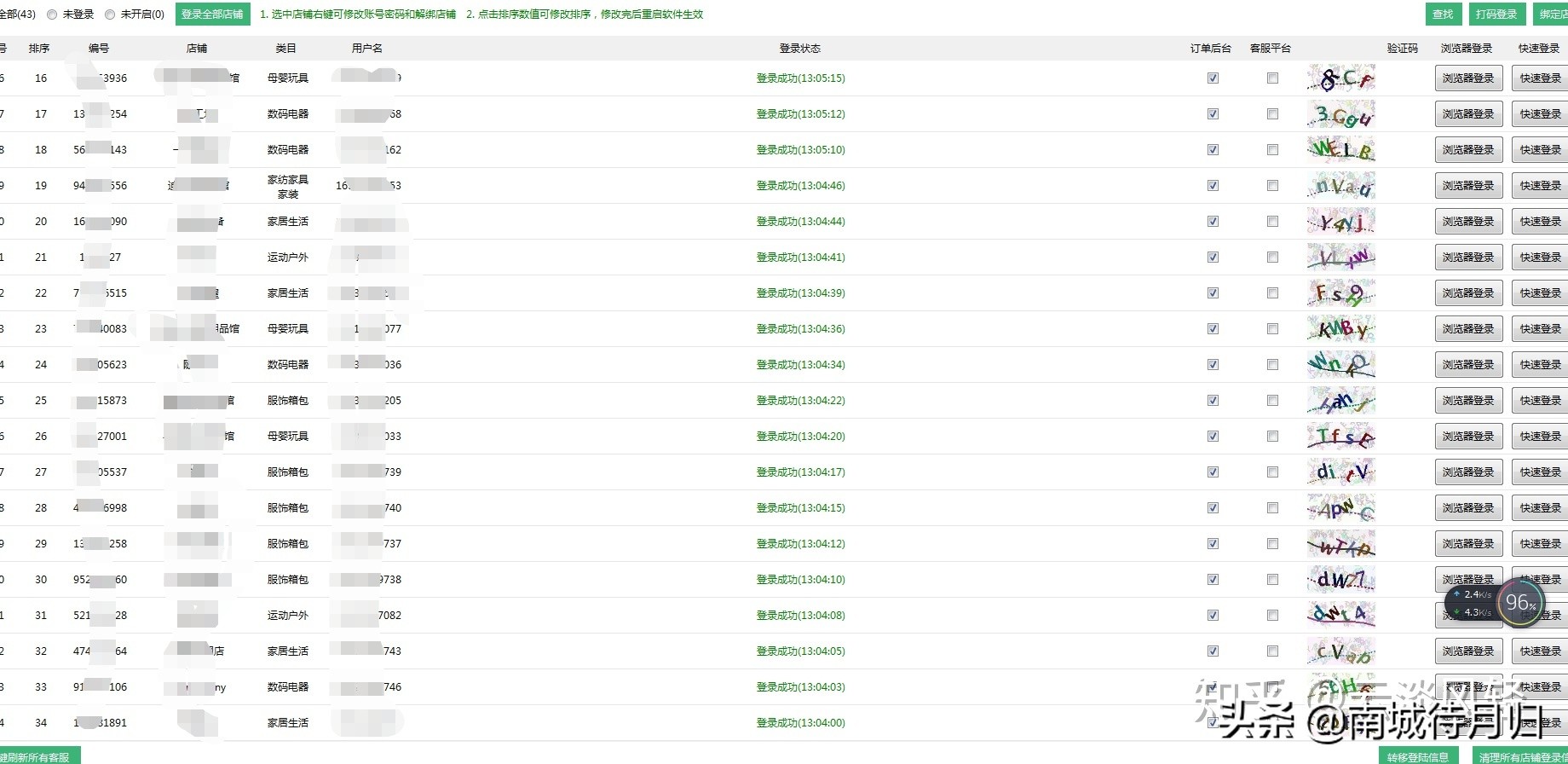Uncheck 订单后台 for sort row 28
Screen dimensions: 1568x764
click(x=1213, y=508)
